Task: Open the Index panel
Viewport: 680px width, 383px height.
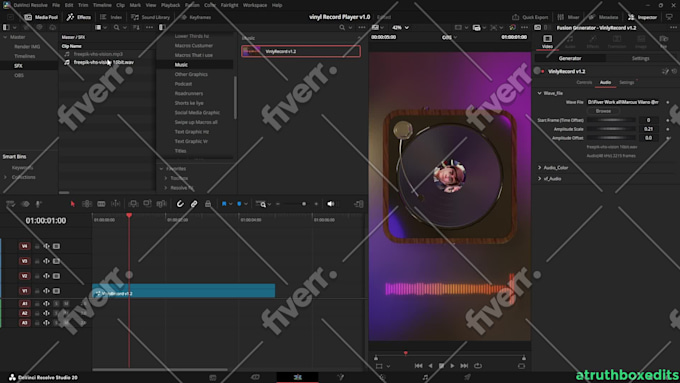Action: [111, 17]
